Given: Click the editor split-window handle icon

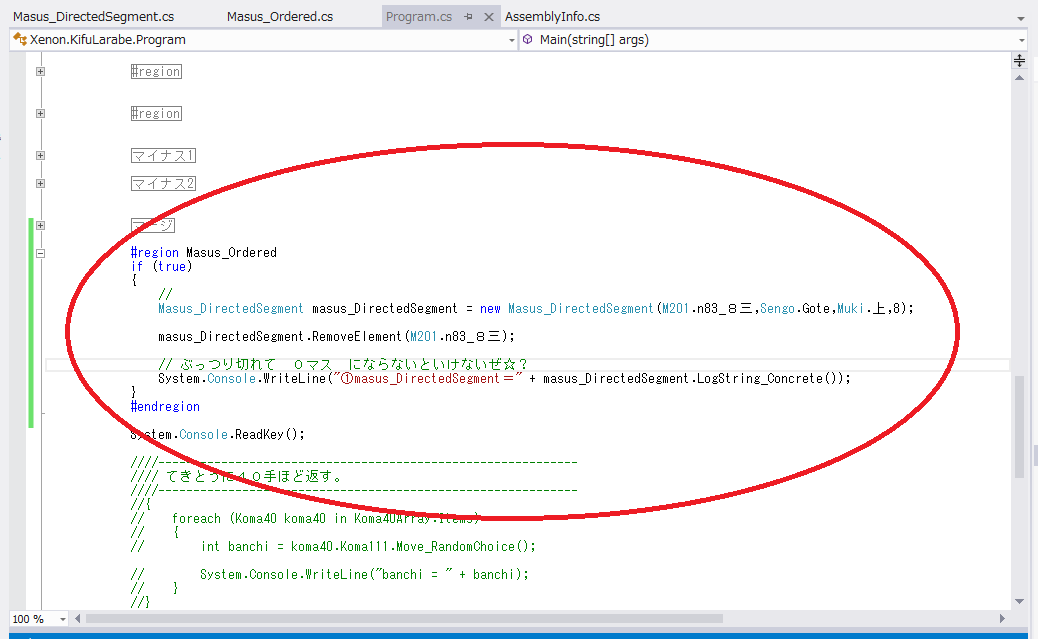Looking at the screenshot, I should point(1019,61).
